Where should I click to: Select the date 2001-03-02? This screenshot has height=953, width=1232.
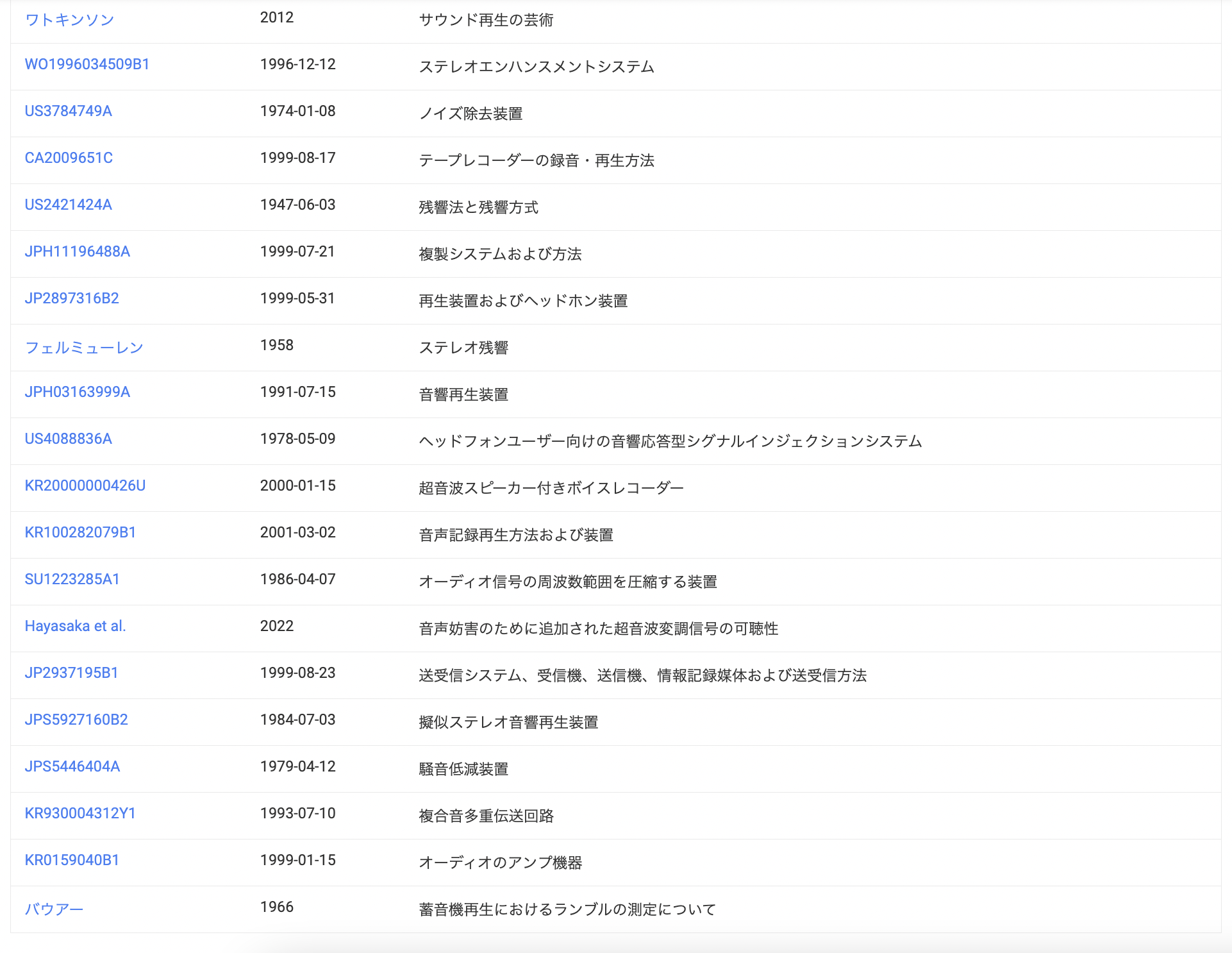pyautogui.click(x=298, y=532)
